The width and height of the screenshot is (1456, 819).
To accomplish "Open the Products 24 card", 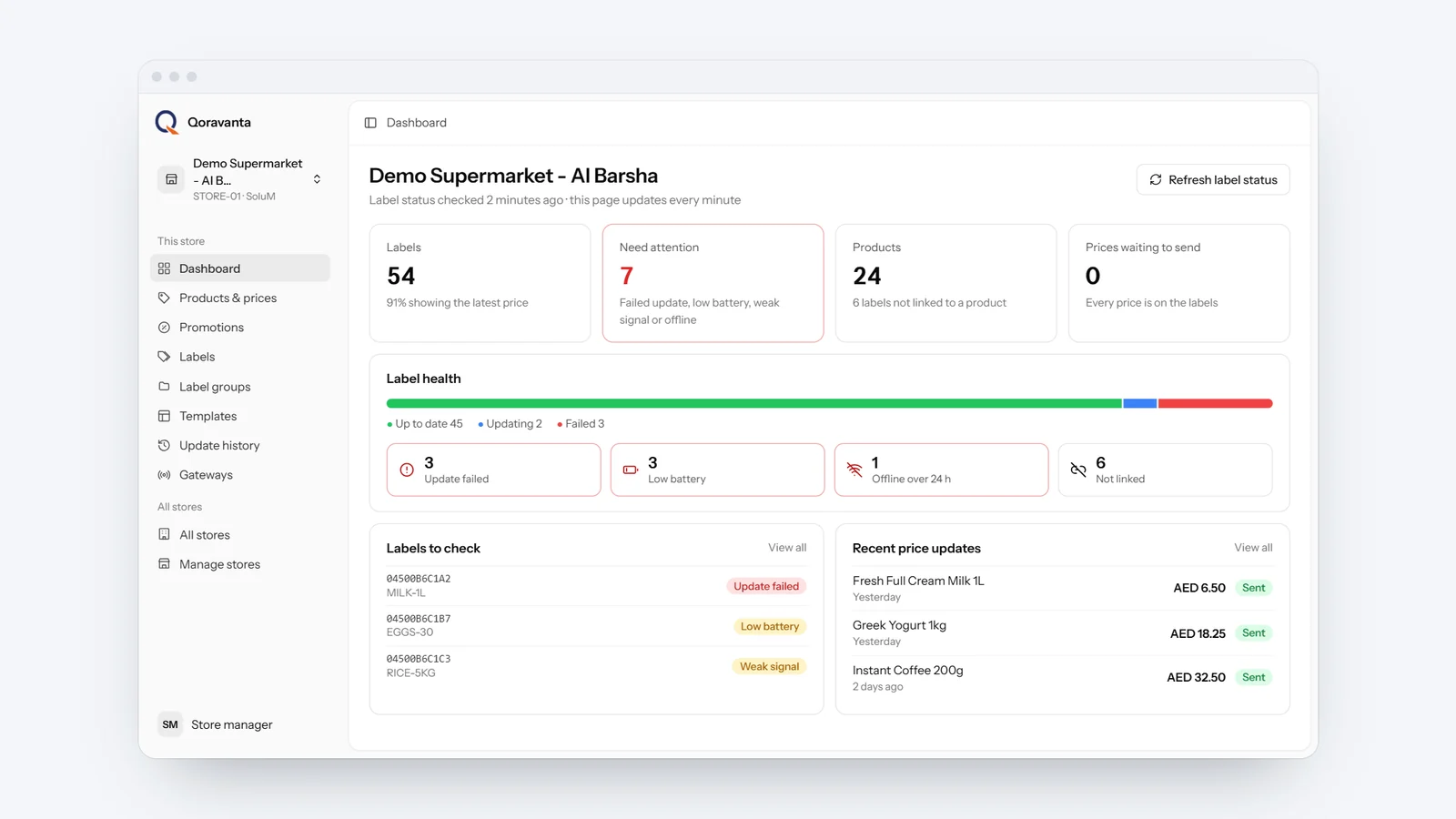I will pos(945,283).
